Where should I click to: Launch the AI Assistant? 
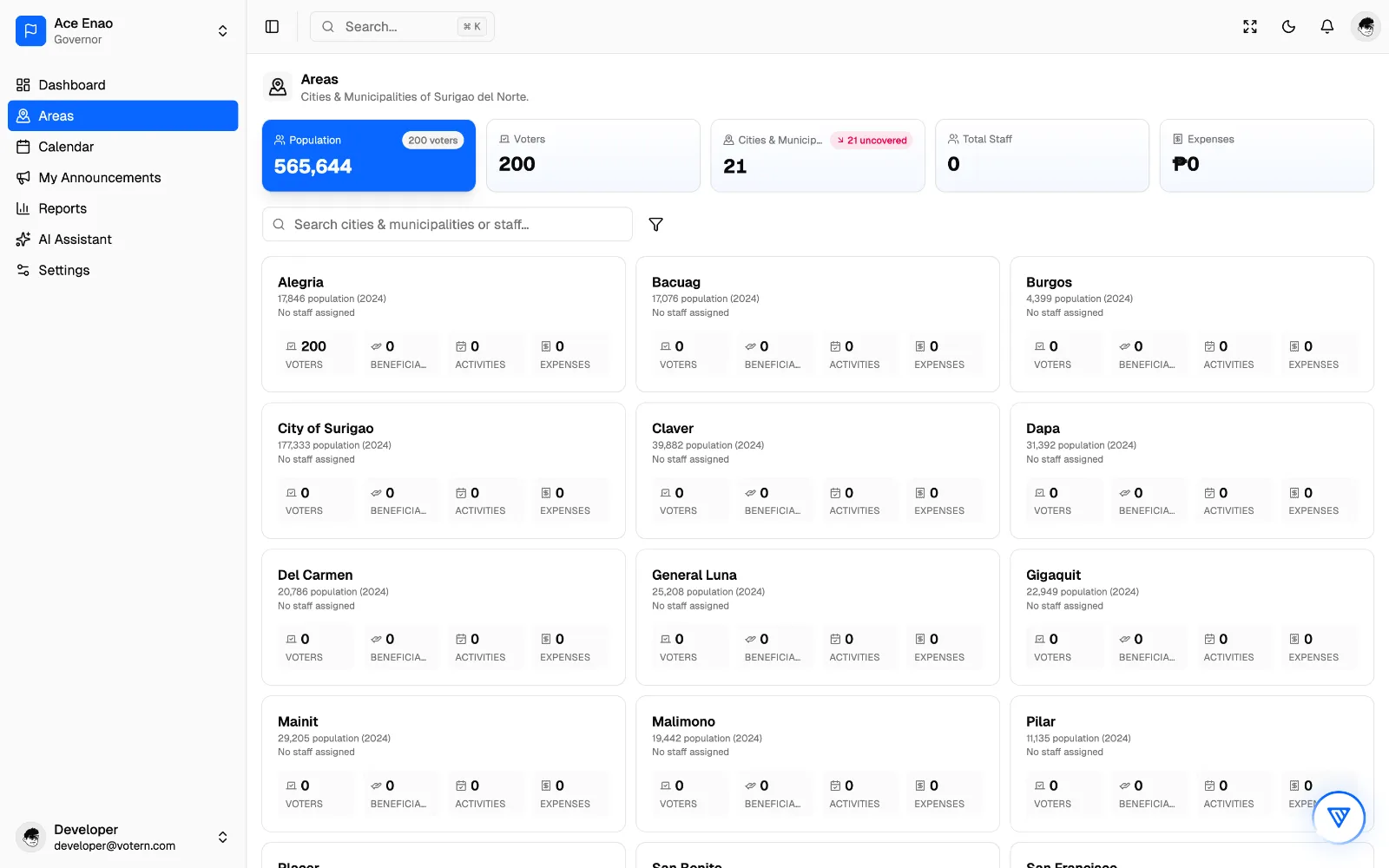click(x=122, y=240)
